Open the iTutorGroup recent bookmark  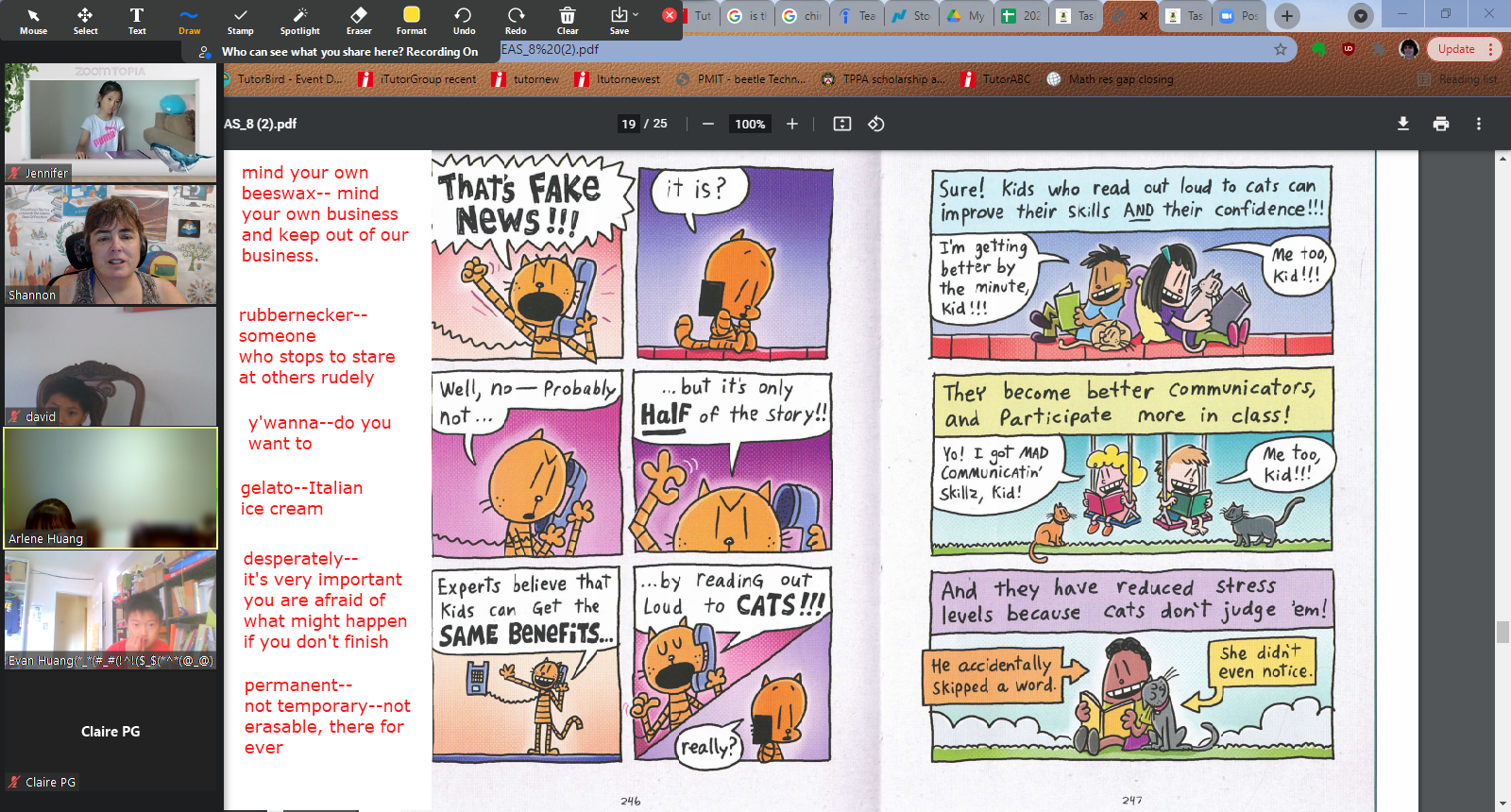point(417,79)
